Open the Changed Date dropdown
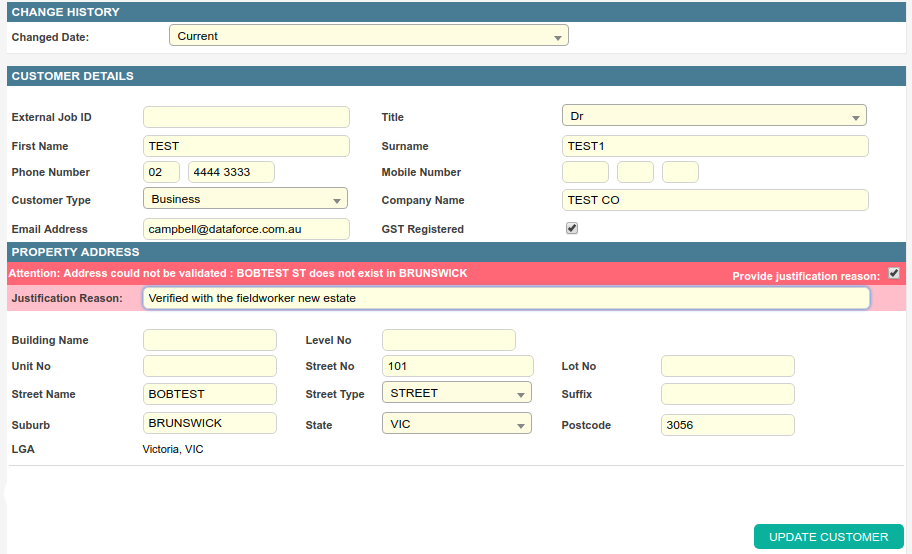Viewport: 912px width, 554px height. (368, 36)
